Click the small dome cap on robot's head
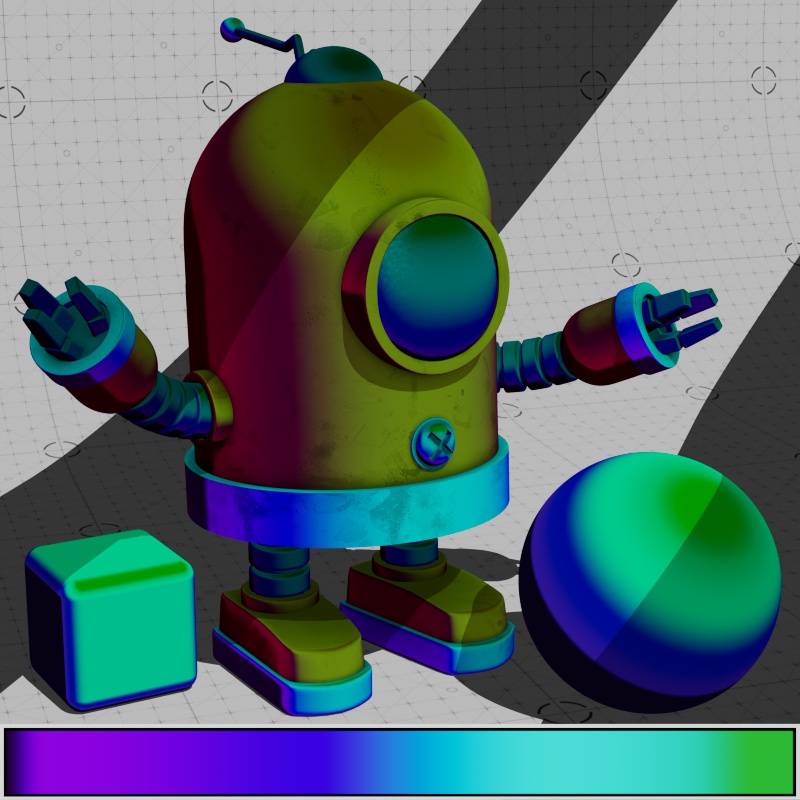 coord(334,65)
